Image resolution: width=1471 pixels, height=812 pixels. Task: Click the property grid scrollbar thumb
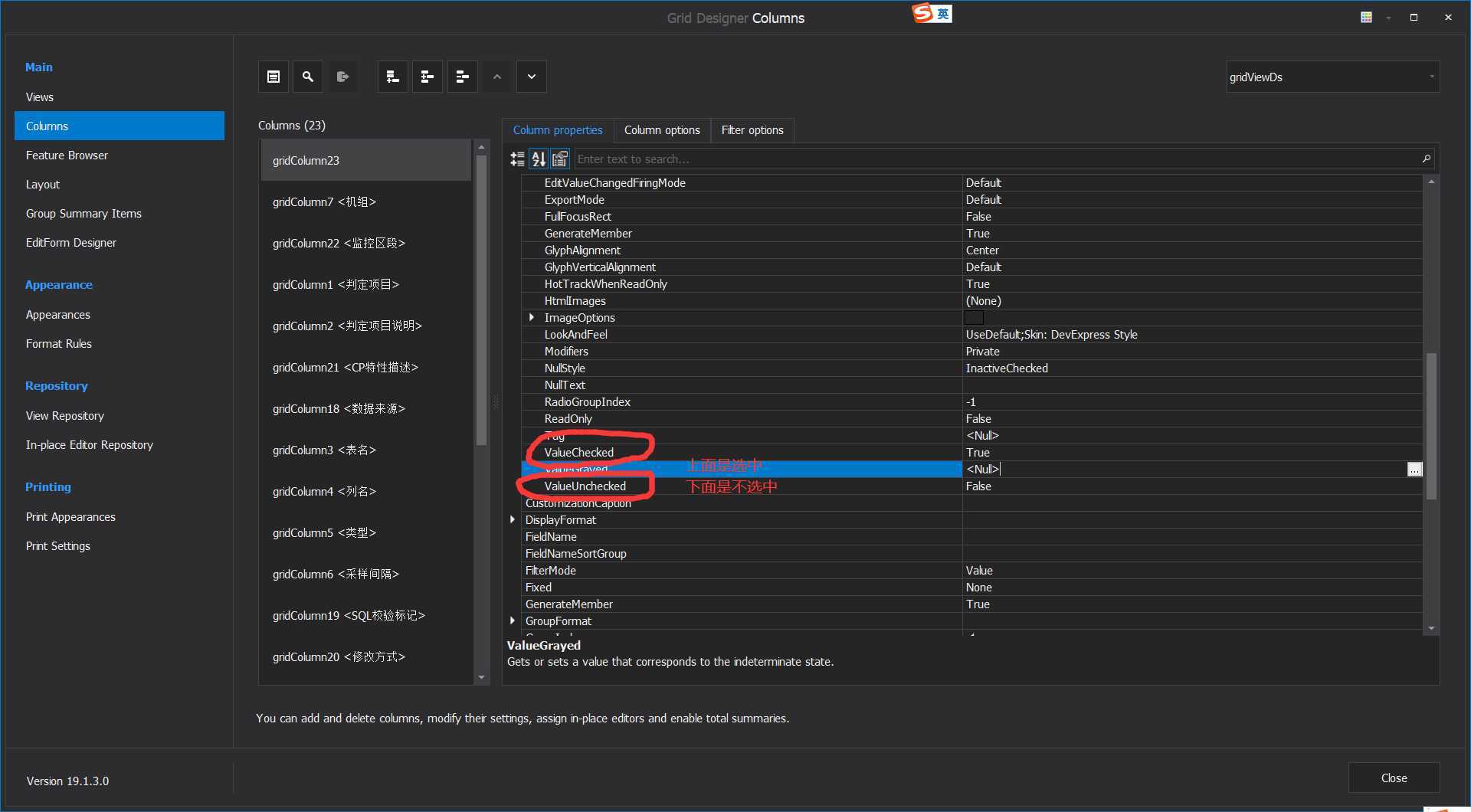pyautogui.click(x=1431, y=426)
